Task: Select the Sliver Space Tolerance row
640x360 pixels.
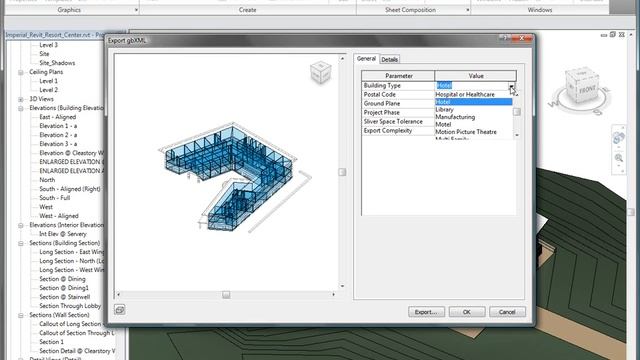Action: [x=398, y=122]
